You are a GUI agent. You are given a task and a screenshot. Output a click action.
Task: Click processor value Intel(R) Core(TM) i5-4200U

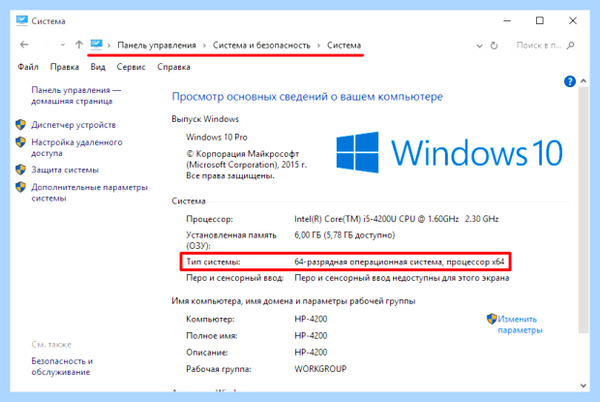396,219
